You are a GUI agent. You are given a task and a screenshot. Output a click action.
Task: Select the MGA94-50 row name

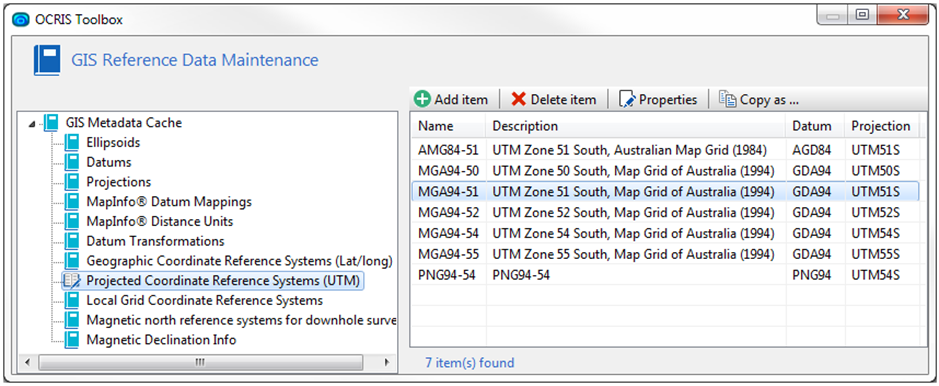coord(449,171)
